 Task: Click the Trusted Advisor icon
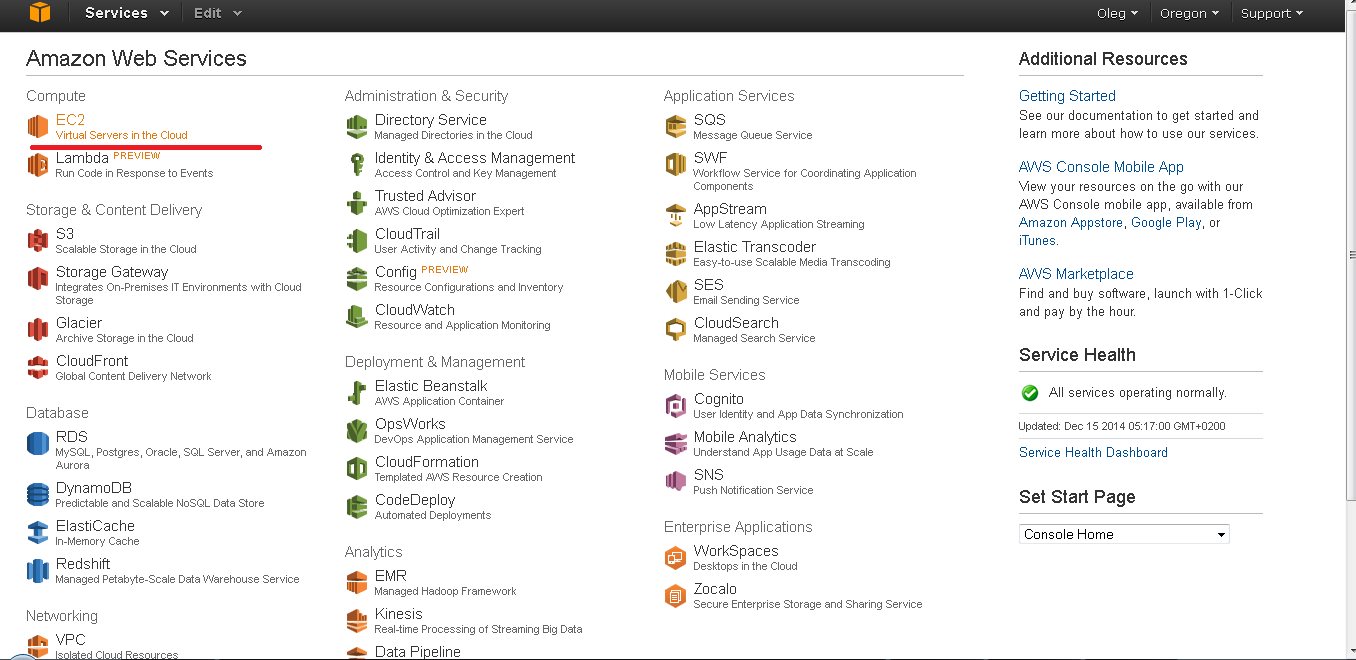click(356, 203)
